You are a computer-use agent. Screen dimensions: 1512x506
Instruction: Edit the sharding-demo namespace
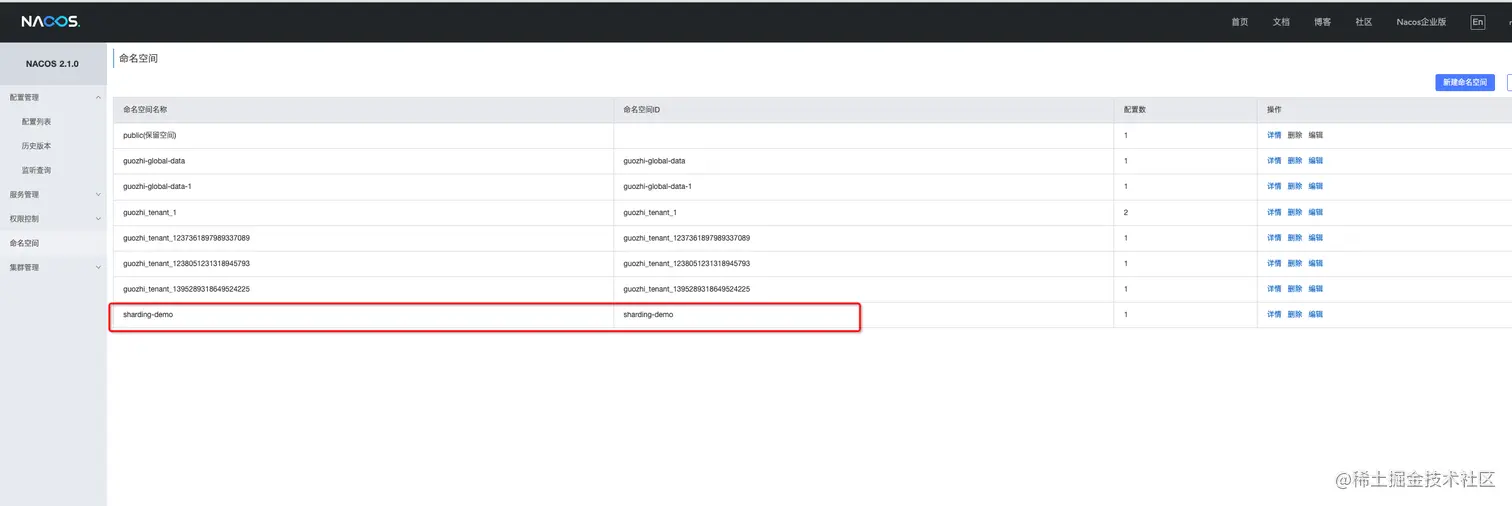[1315, 314]
